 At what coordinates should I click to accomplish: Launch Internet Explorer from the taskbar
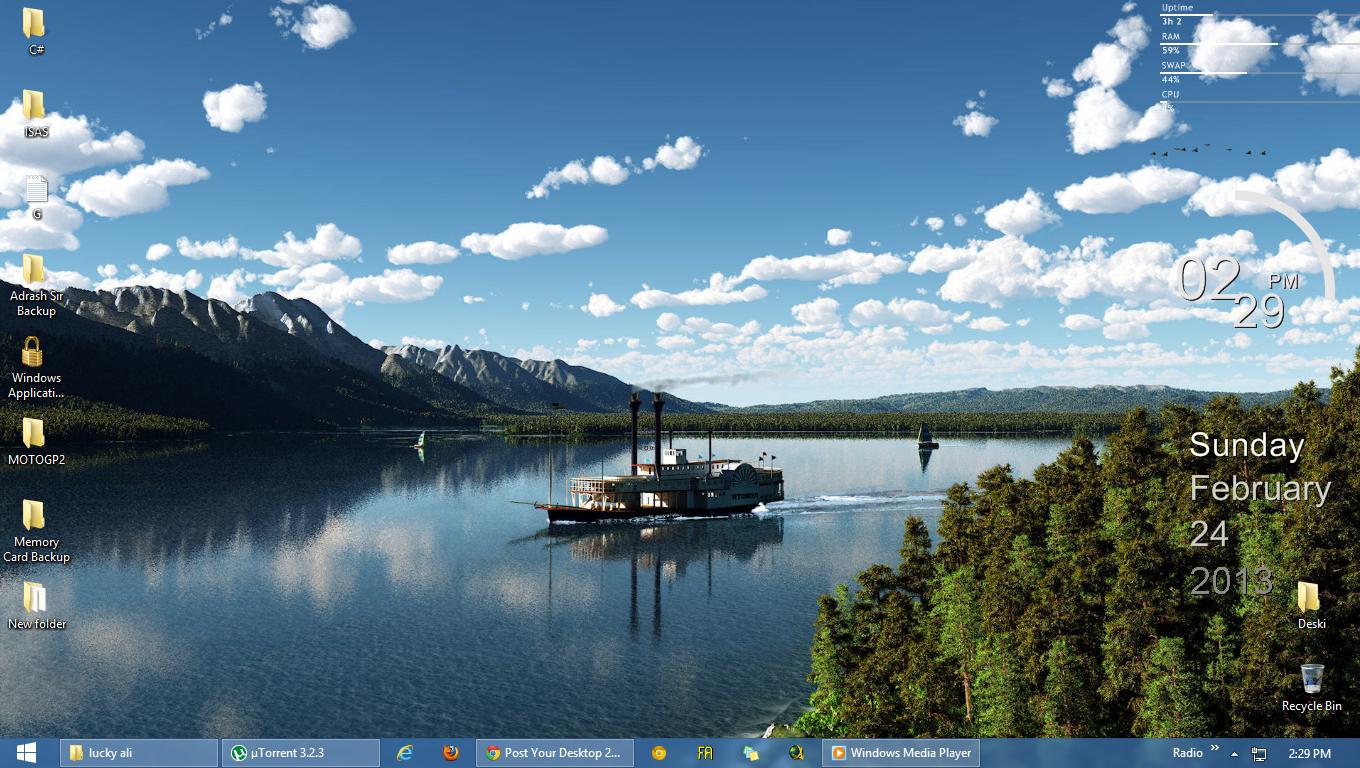click(405, 753)
